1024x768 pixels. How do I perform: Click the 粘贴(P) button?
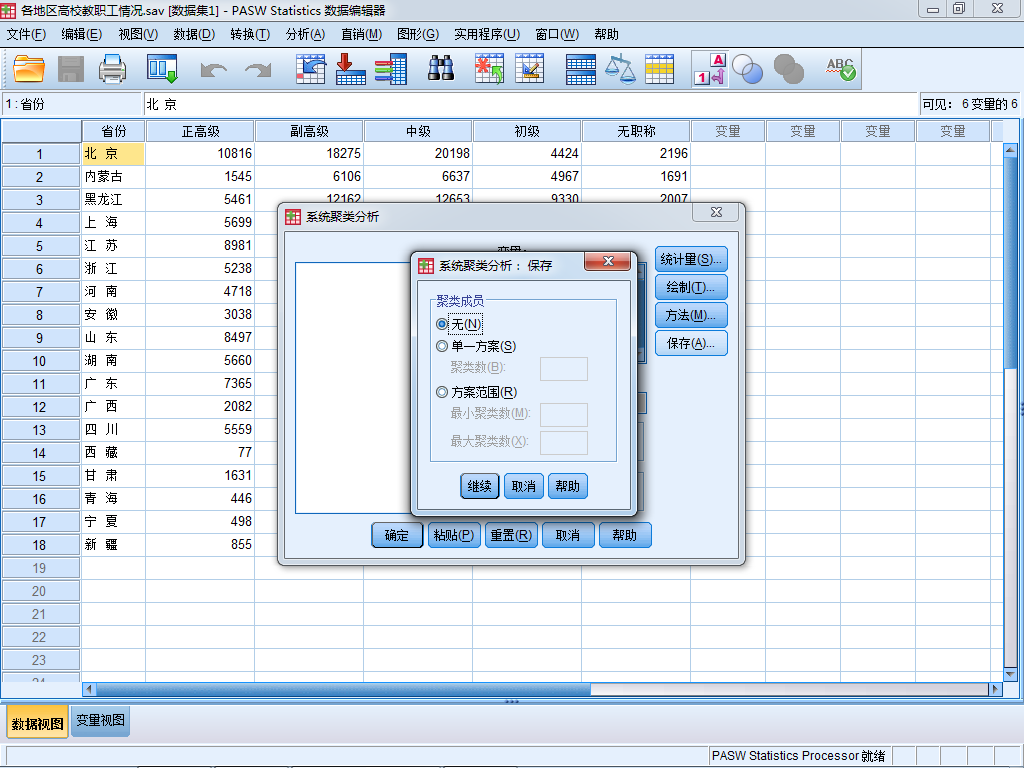click(454, 535)
